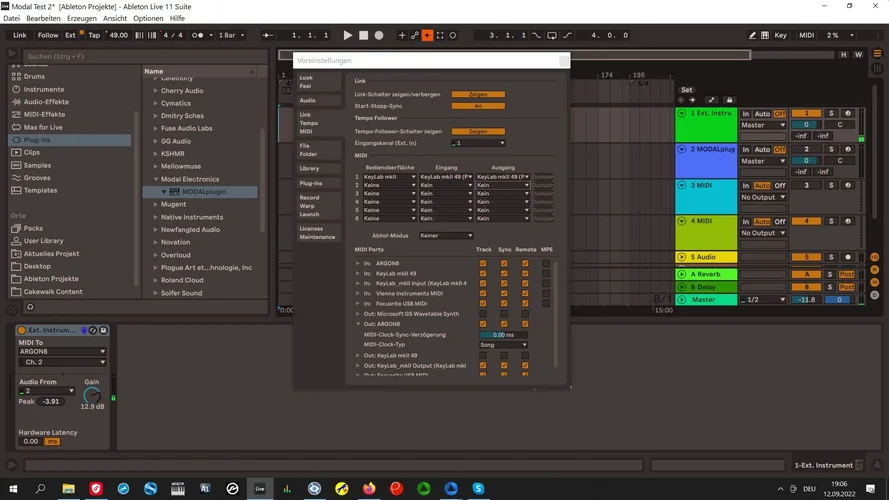
Task: Arm the 5 Audio track for recording
Action: click(848, 257)
